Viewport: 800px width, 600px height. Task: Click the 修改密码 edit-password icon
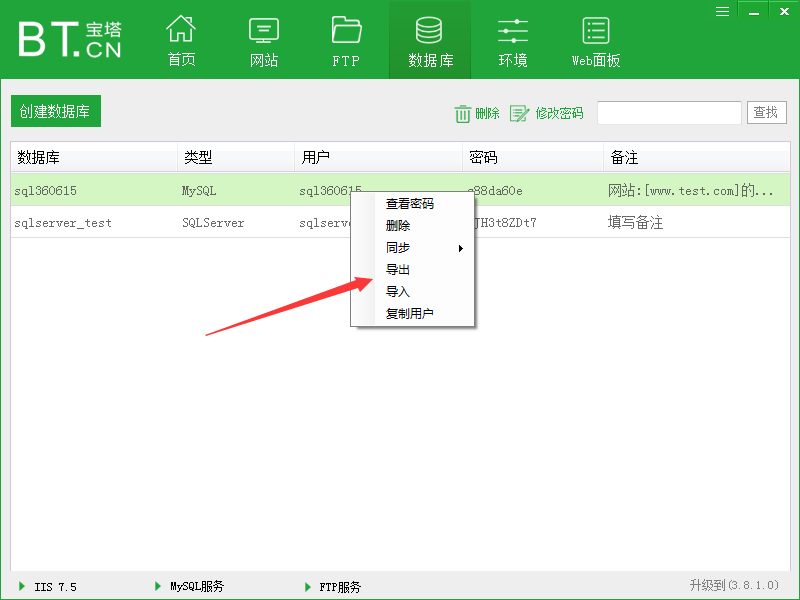(519, 113)
